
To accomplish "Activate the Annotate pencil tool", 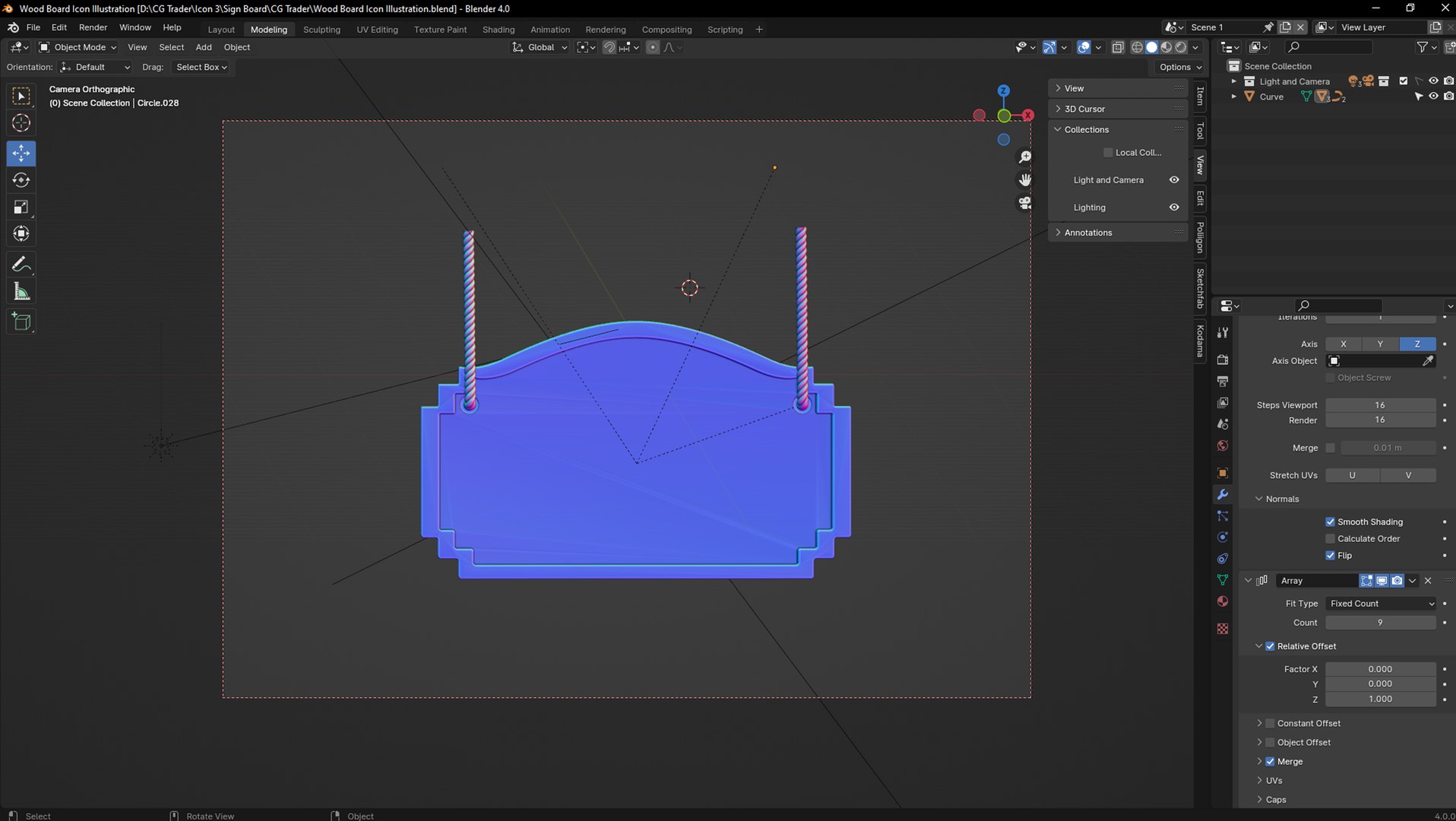I will coord(21,265).
